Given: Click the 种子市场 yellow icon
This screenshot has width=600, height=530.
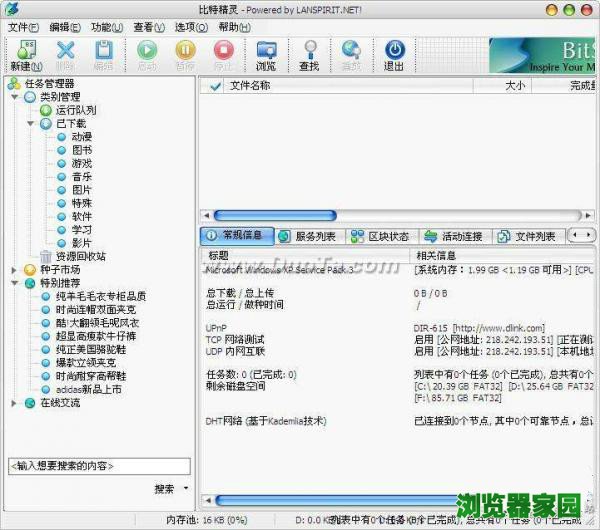Looking at the screenshot, I should 30,270.
